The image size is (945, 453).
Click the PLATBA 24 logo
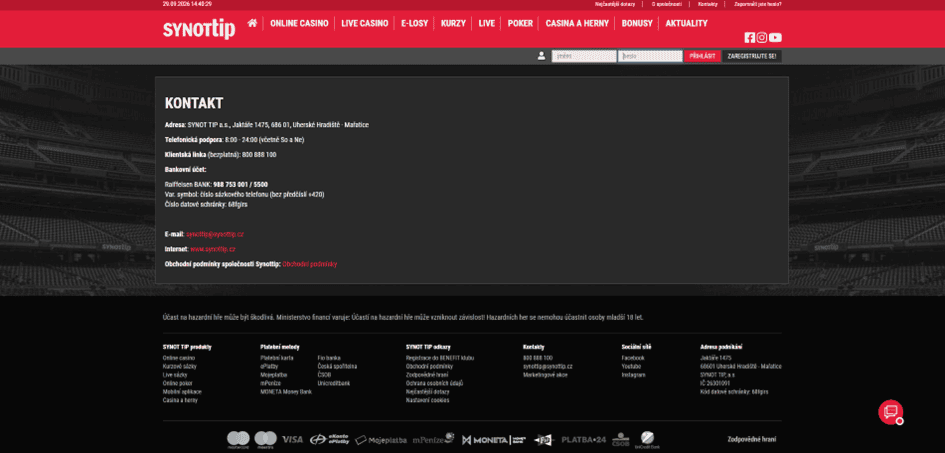[583, 440]
